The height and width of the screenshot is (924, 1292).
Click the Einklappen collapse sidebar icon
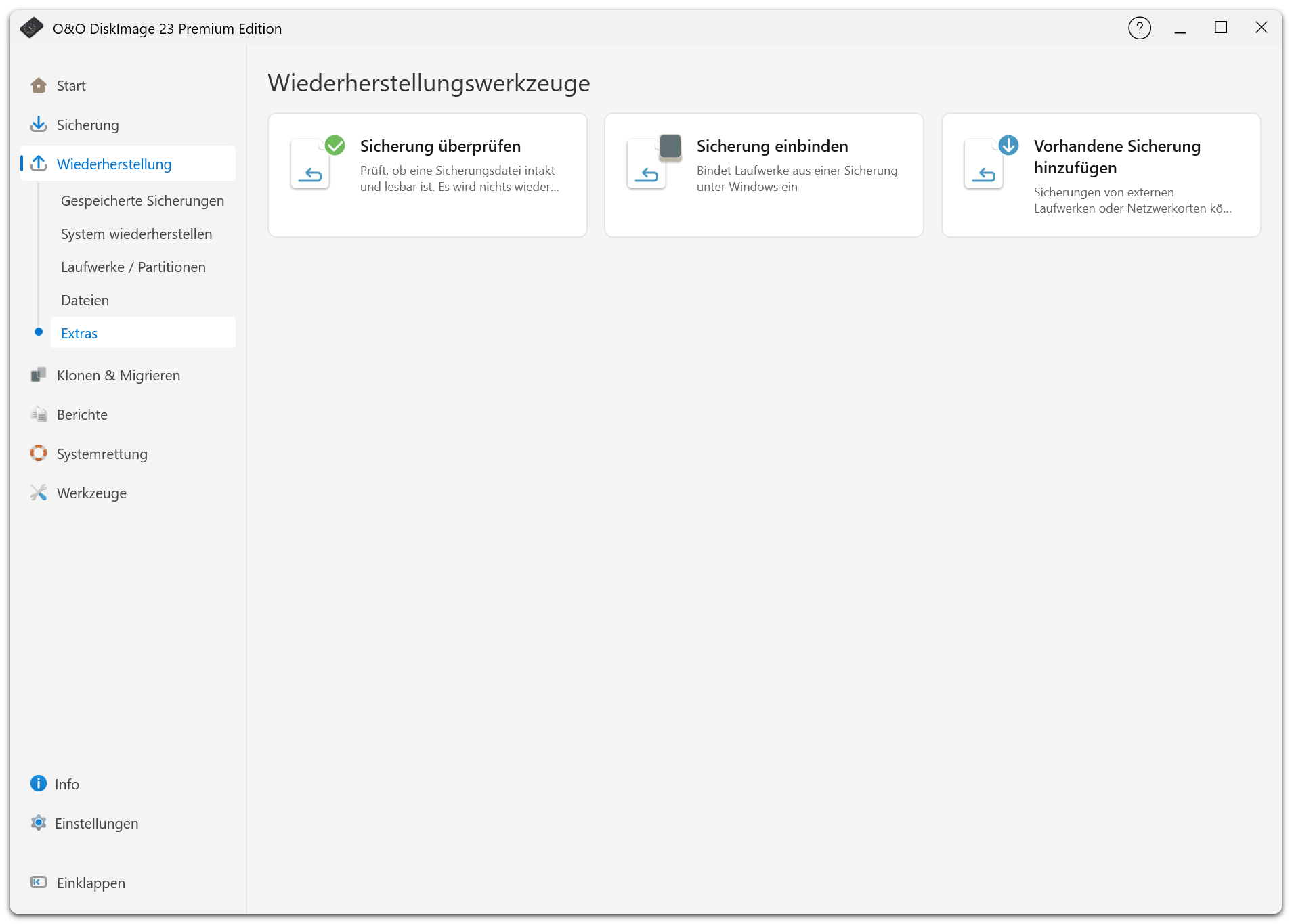point(39,883)
